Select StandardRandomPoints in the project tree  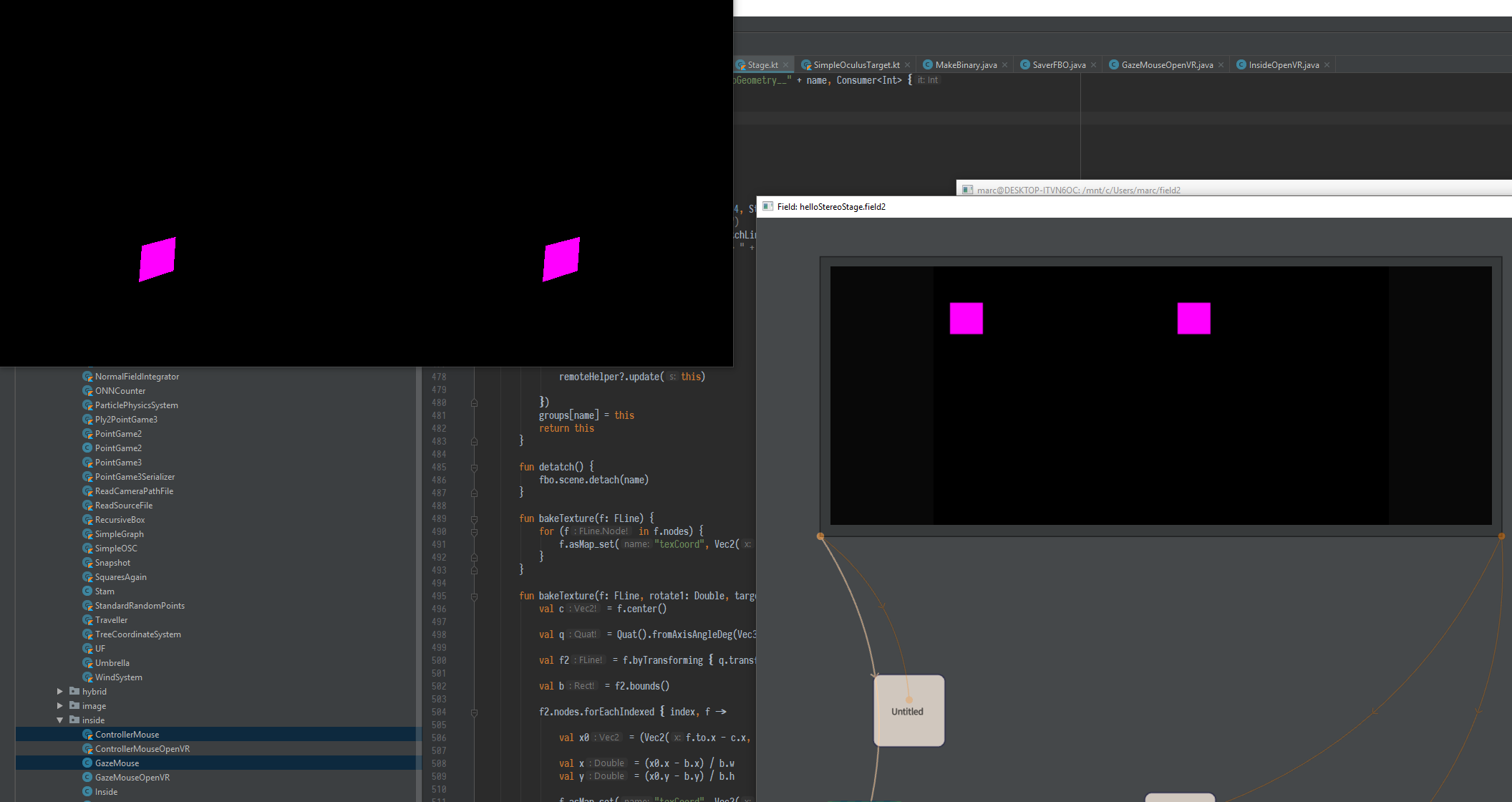click(140, 606)
